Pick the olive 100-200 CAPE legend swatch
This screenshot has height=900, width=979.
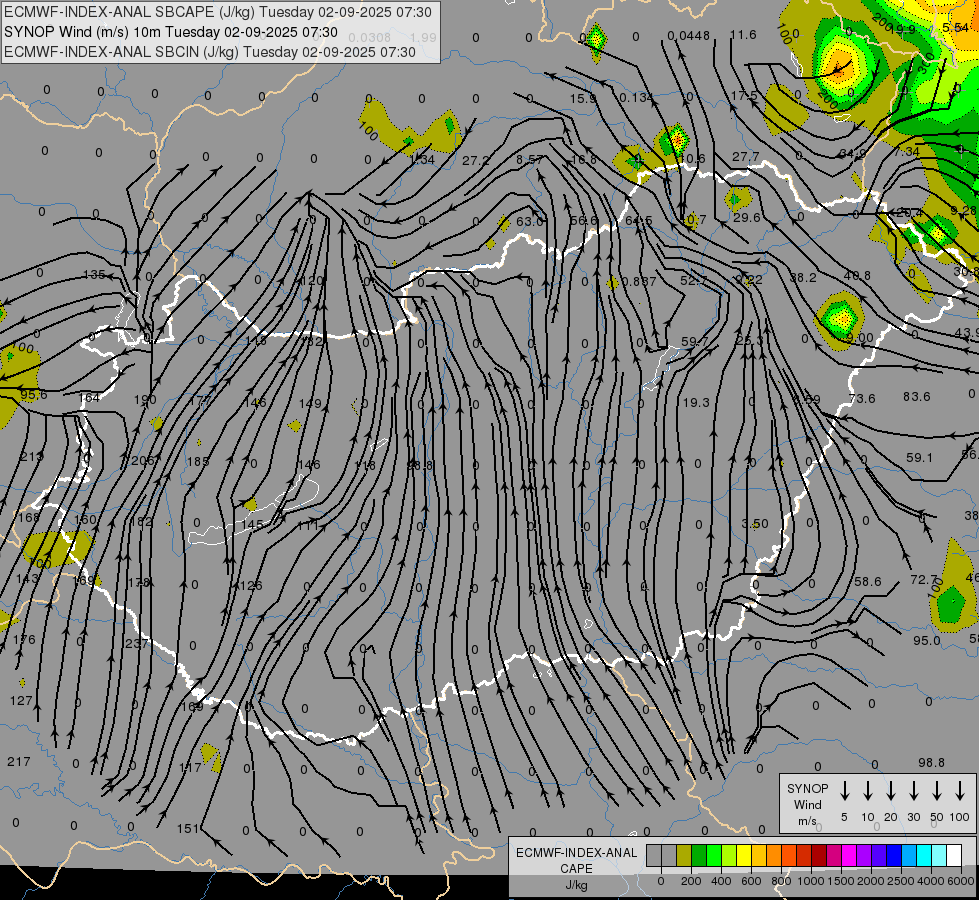(684, 856)
